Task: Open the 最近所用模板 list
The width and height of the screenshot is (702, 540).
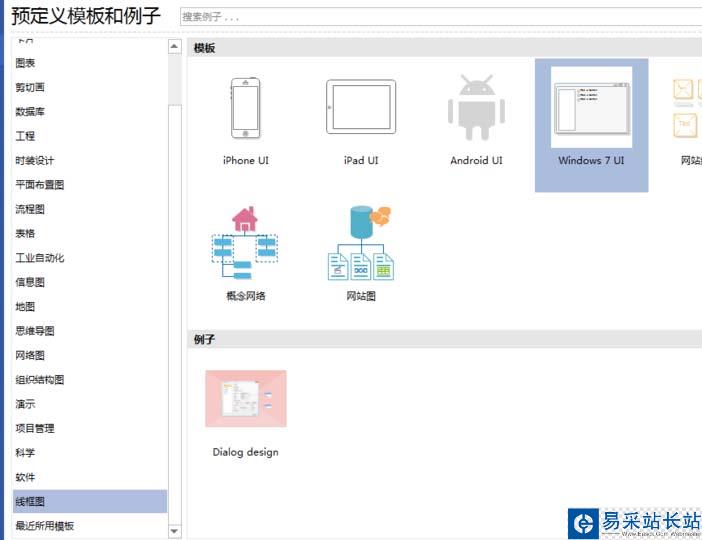Action: click(90, 526)
